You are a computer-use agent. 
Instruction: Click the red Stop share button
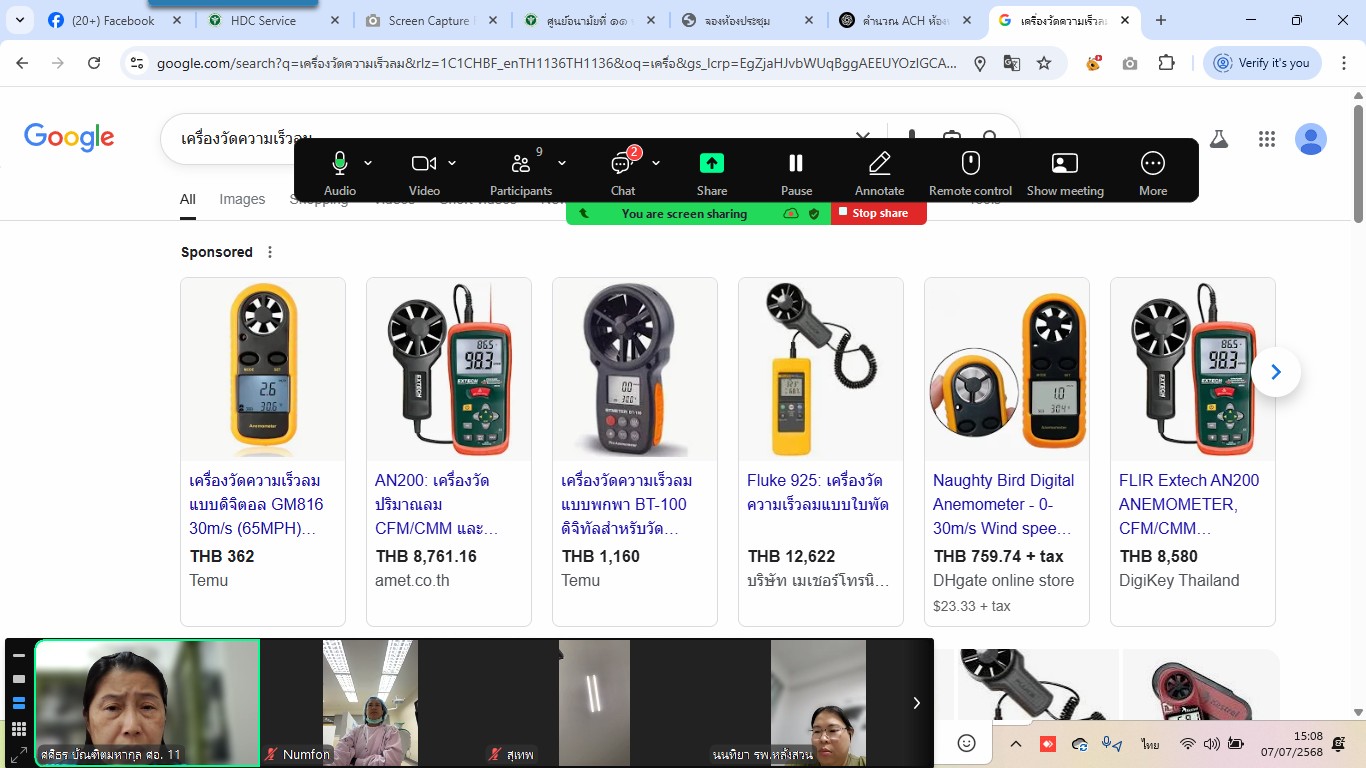tap(878, 213)
